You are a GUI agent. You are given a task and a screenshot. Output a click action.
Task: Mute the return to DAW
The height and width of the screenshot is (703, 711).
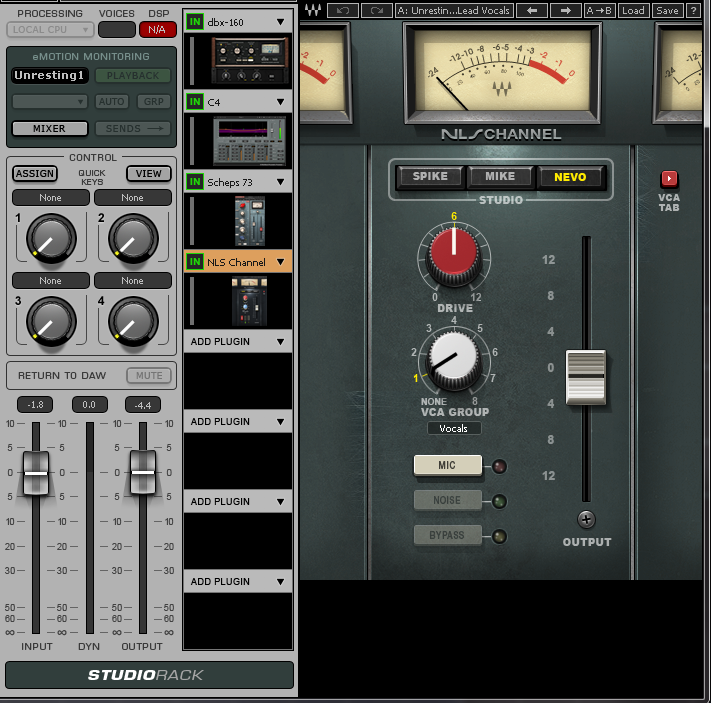coord(149,376)
